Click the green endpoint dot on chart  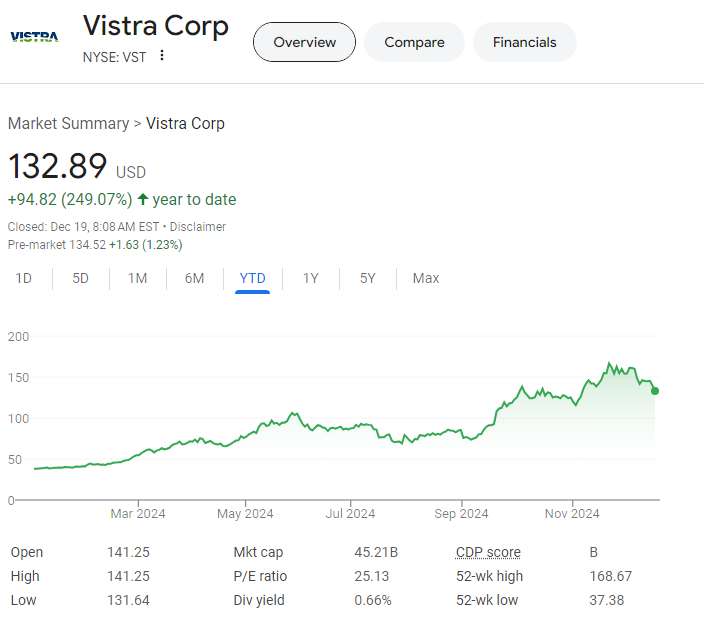coord(655,391)
